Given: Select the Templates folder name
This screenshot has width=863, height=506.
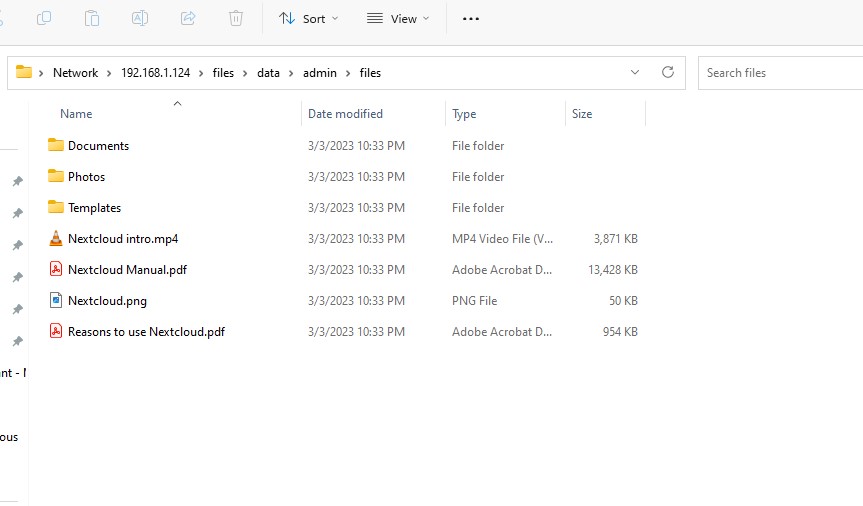Looking at the screenshot, I should coord(94,208).
